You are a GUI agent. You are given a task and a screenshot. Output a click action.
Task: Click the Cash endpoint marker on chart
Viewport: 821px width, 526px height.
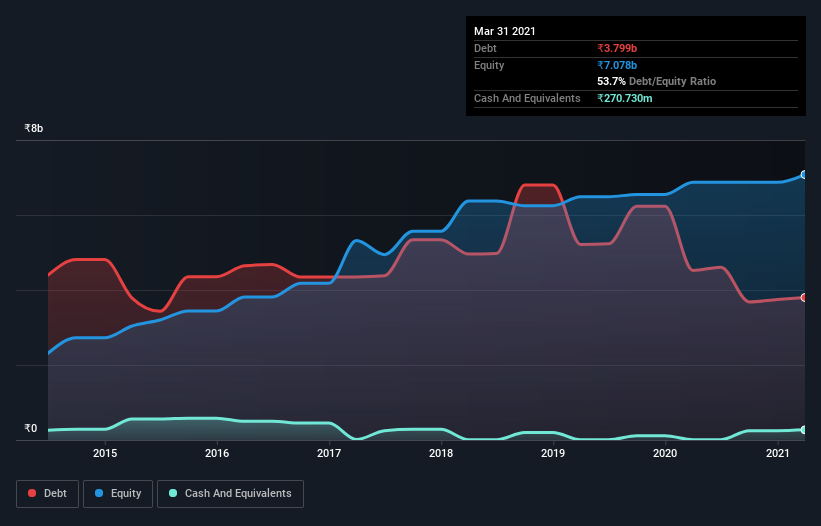pyautogui.click(x=804, y=430)
